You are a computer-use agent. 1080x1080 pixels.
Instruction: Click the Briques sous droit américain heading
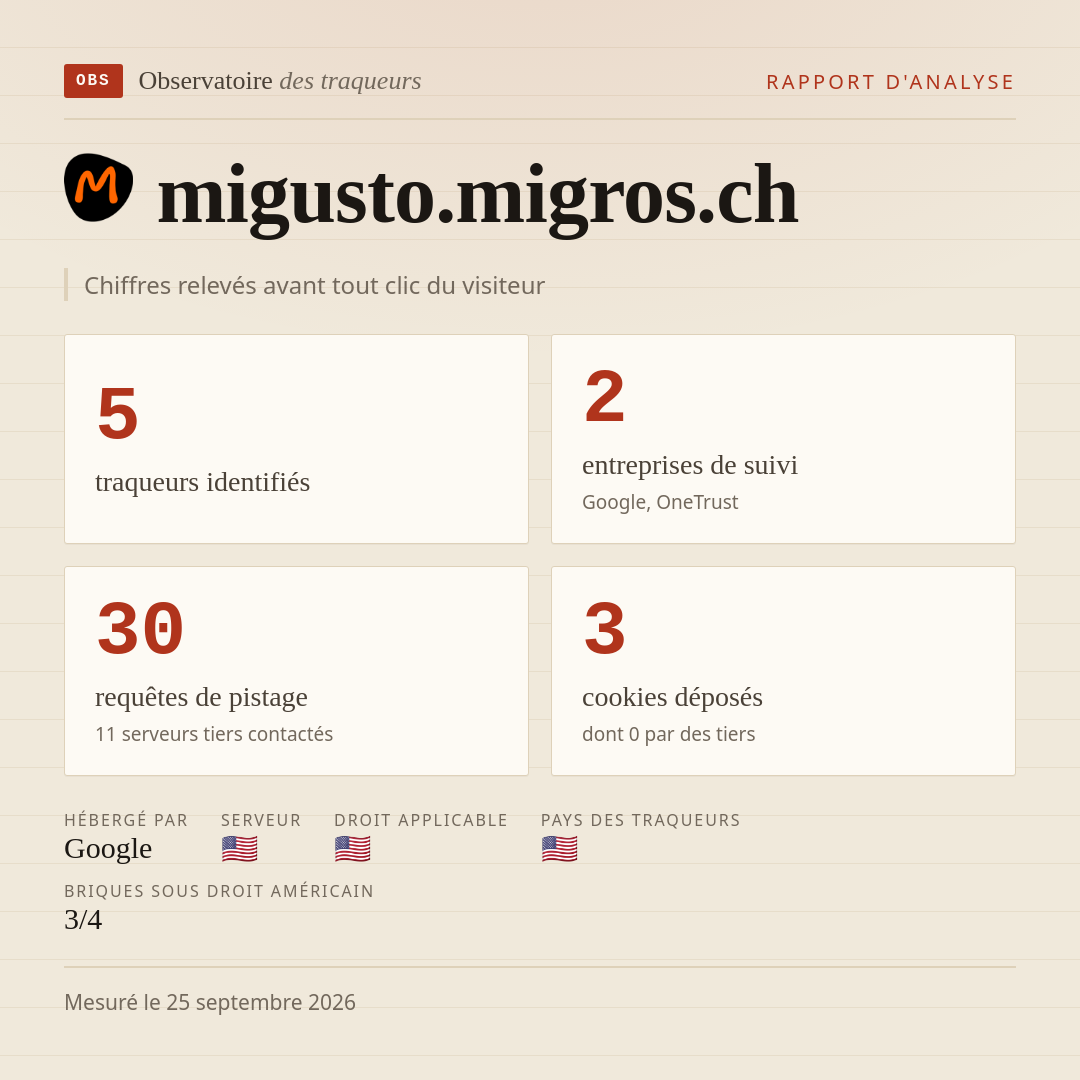(219, 891)
